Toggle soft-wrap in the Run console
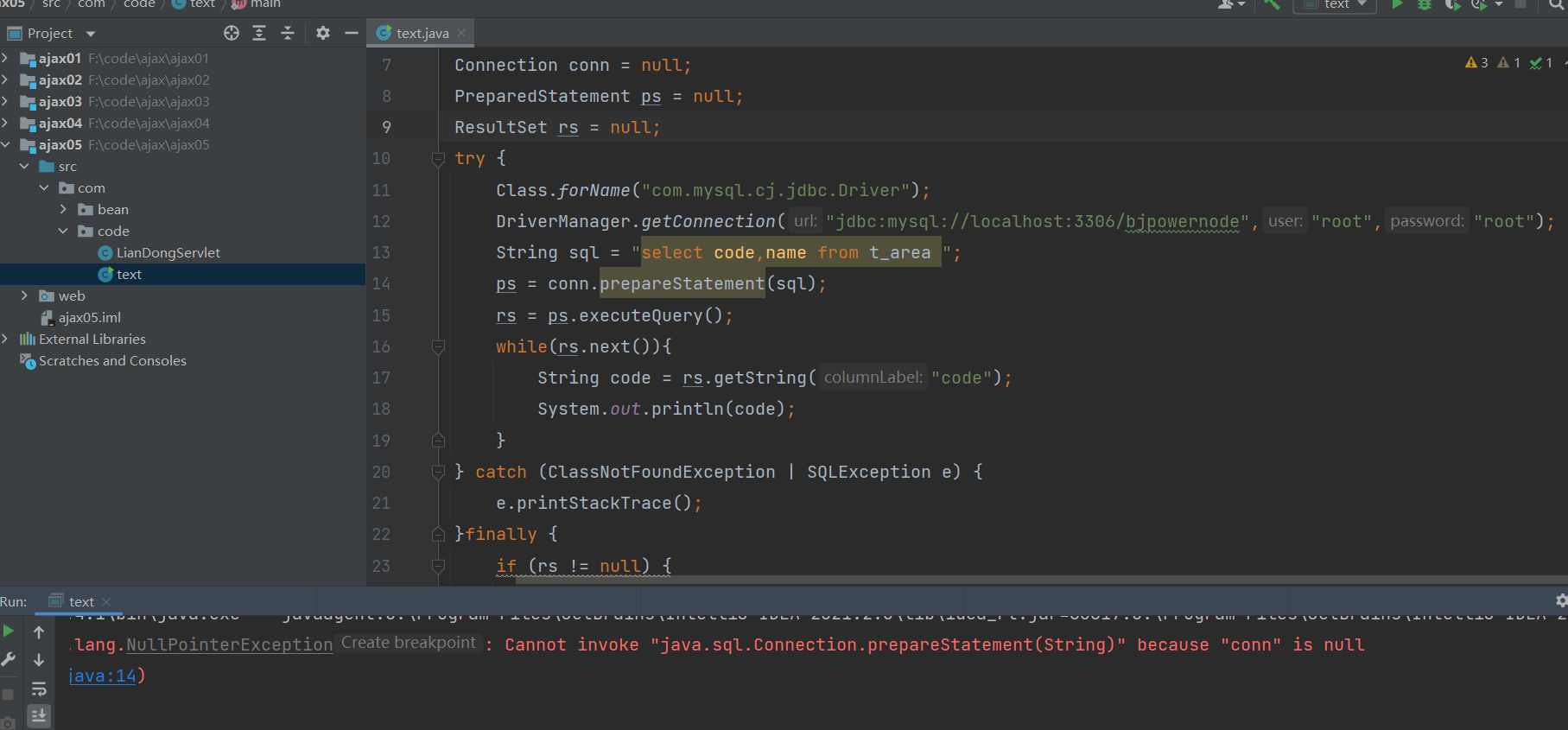This screenshot has height=730, width=1568. pos(39,689)
